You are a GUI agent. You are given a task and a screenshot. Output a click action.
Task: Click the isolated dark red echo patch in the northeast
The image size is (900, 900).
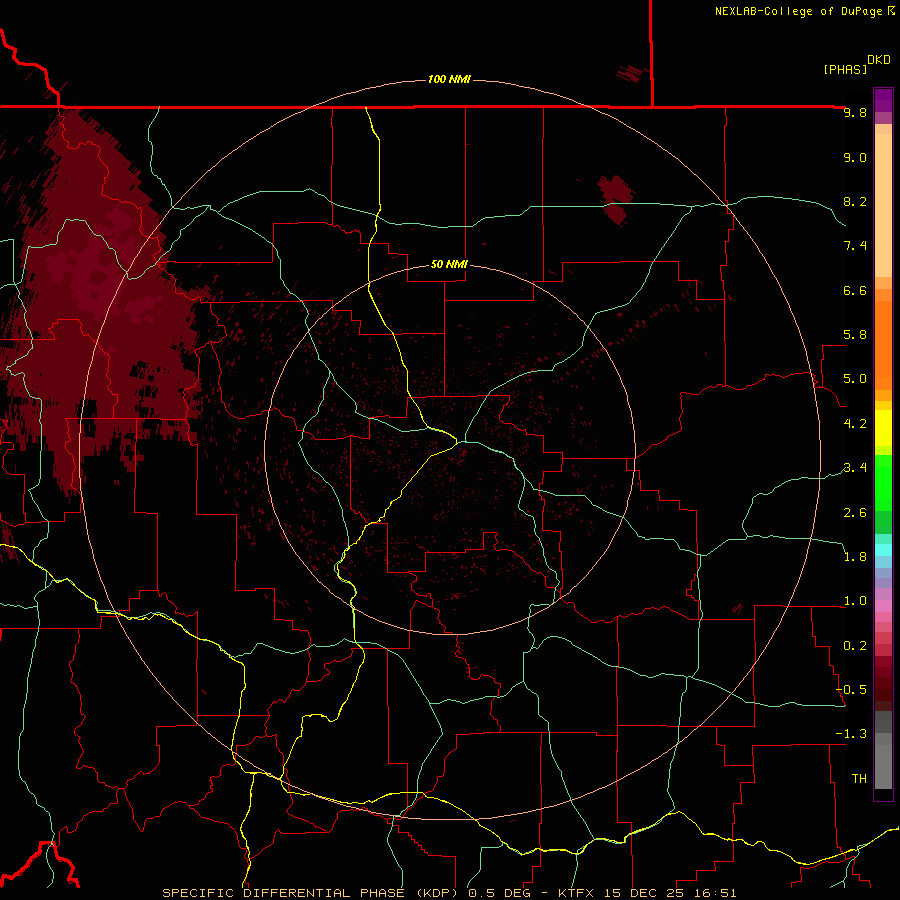616,199
